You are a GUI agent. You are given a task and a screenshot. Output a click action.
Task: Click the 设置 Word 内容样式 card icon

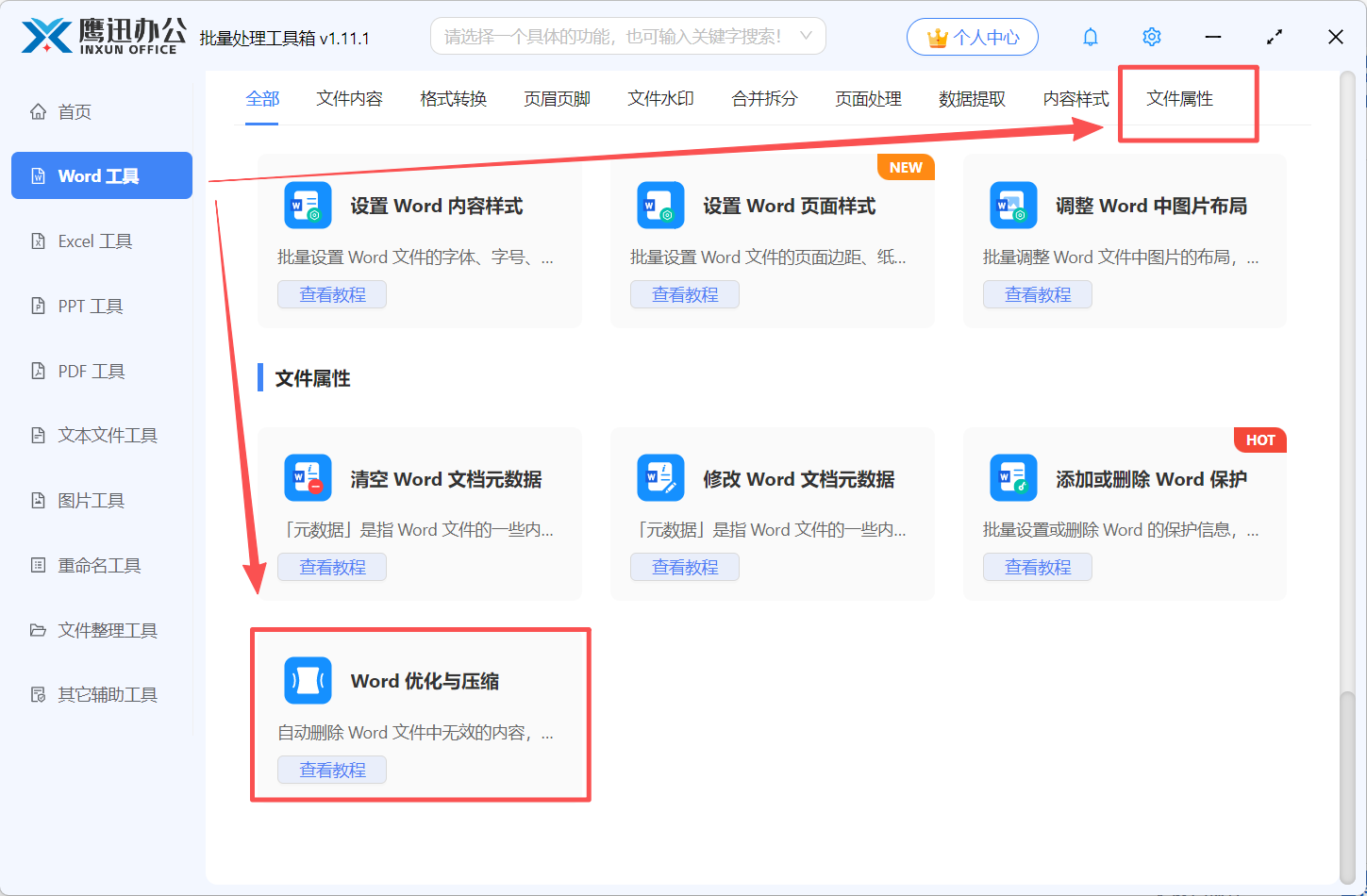point(308,206)
